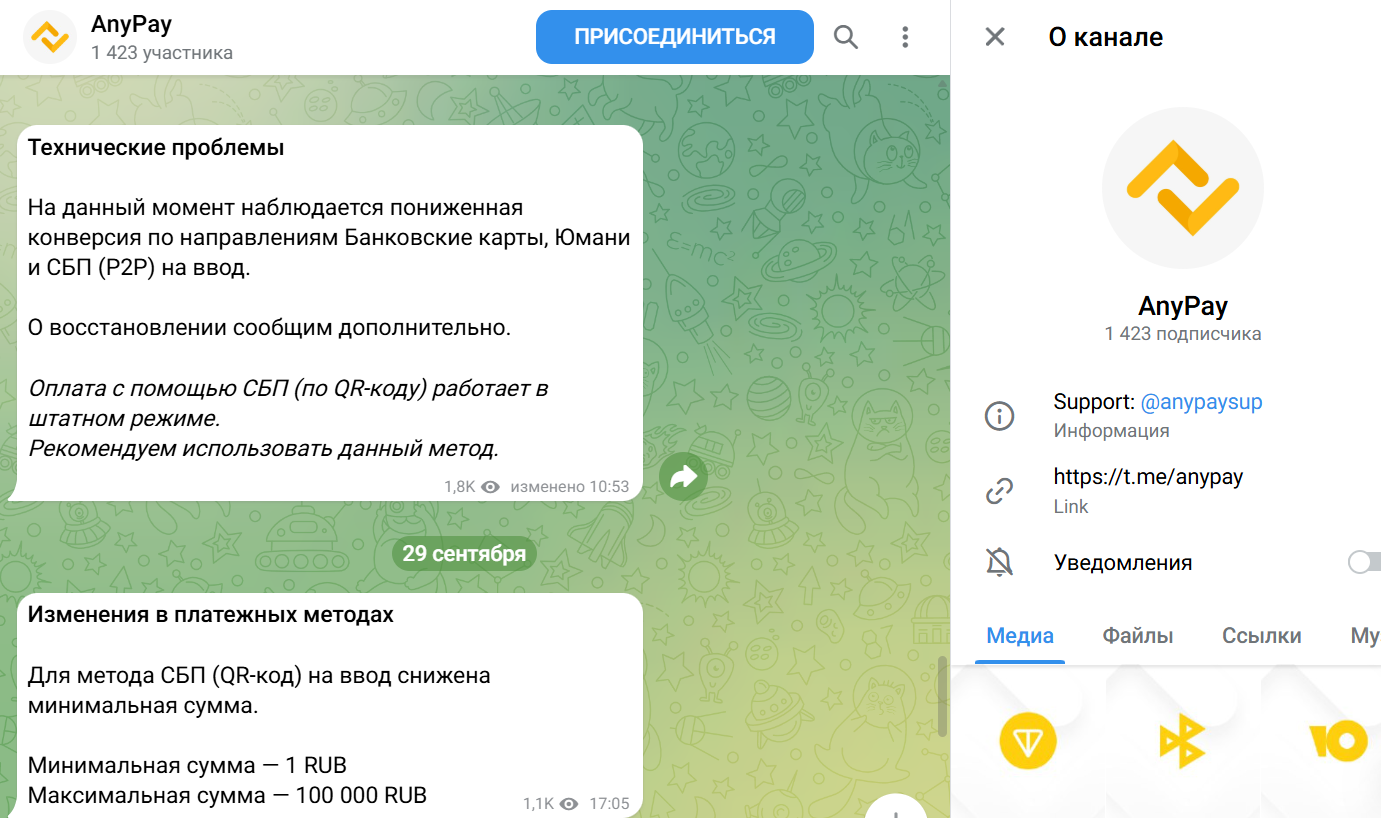Click the info icon beside Support
Viewport: 1381px width, 818px height.
tap(999, 415)
